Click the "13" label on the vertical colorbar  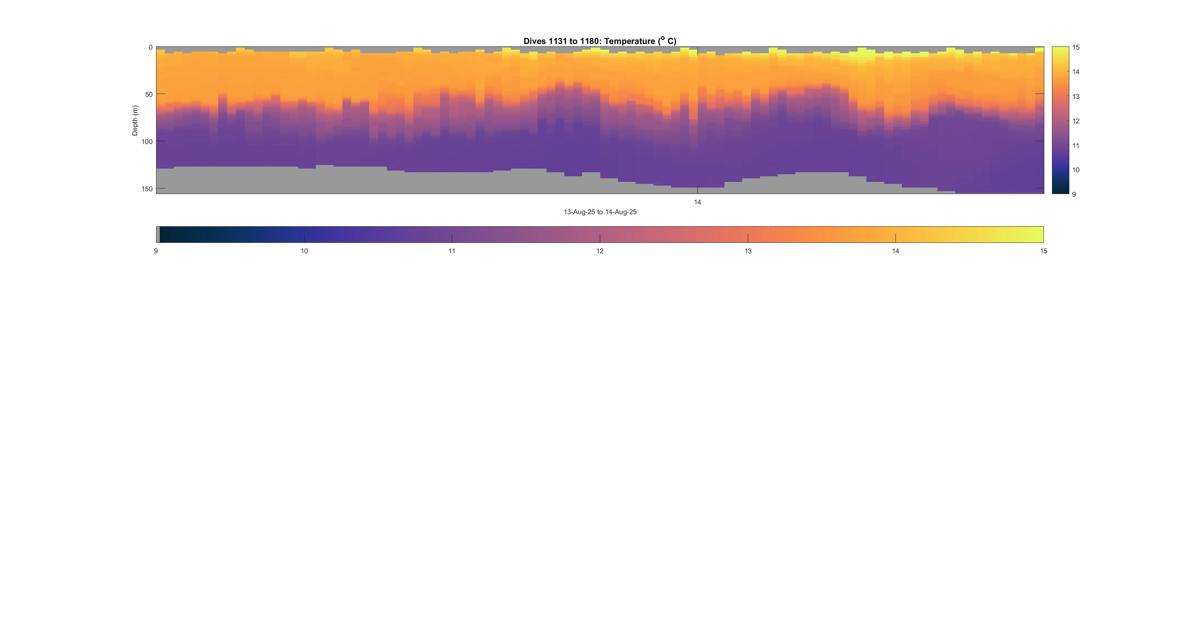pos(1076,96)
